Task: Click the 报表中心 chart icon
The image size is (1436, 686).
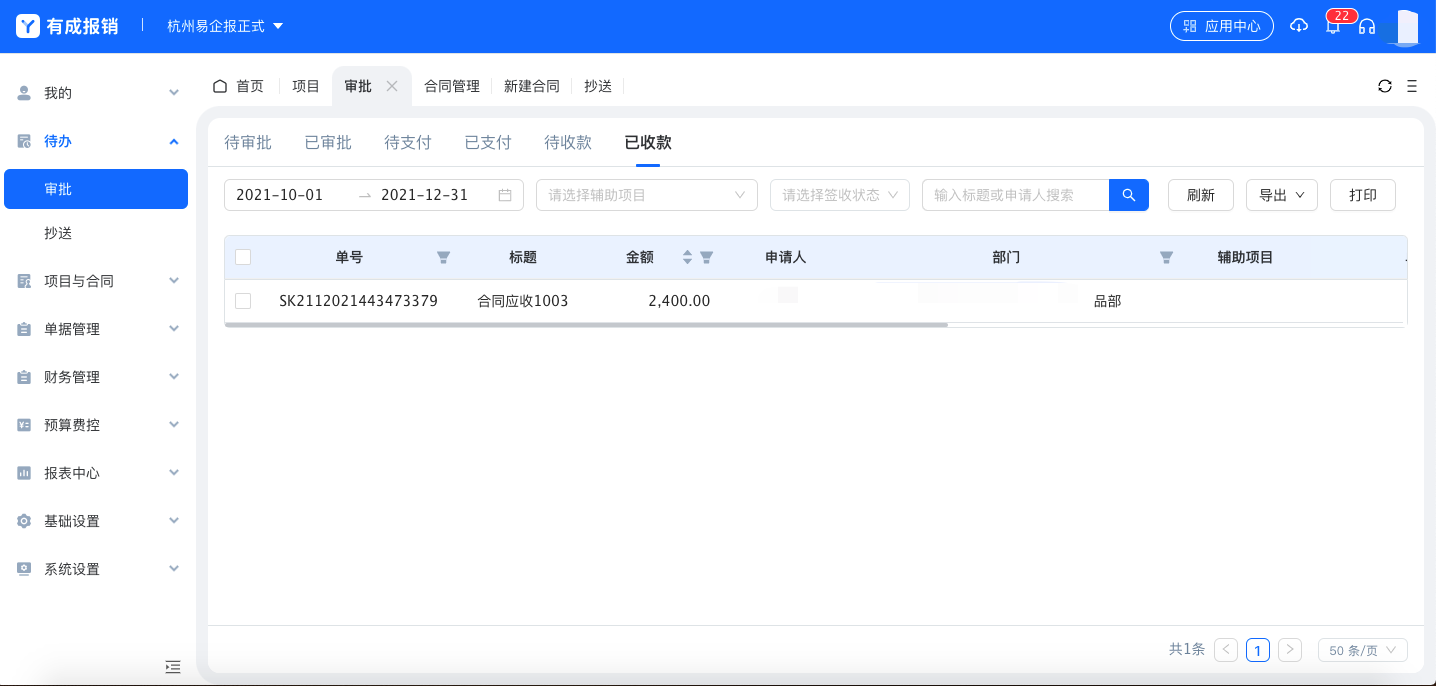Action: pos(25,473)
